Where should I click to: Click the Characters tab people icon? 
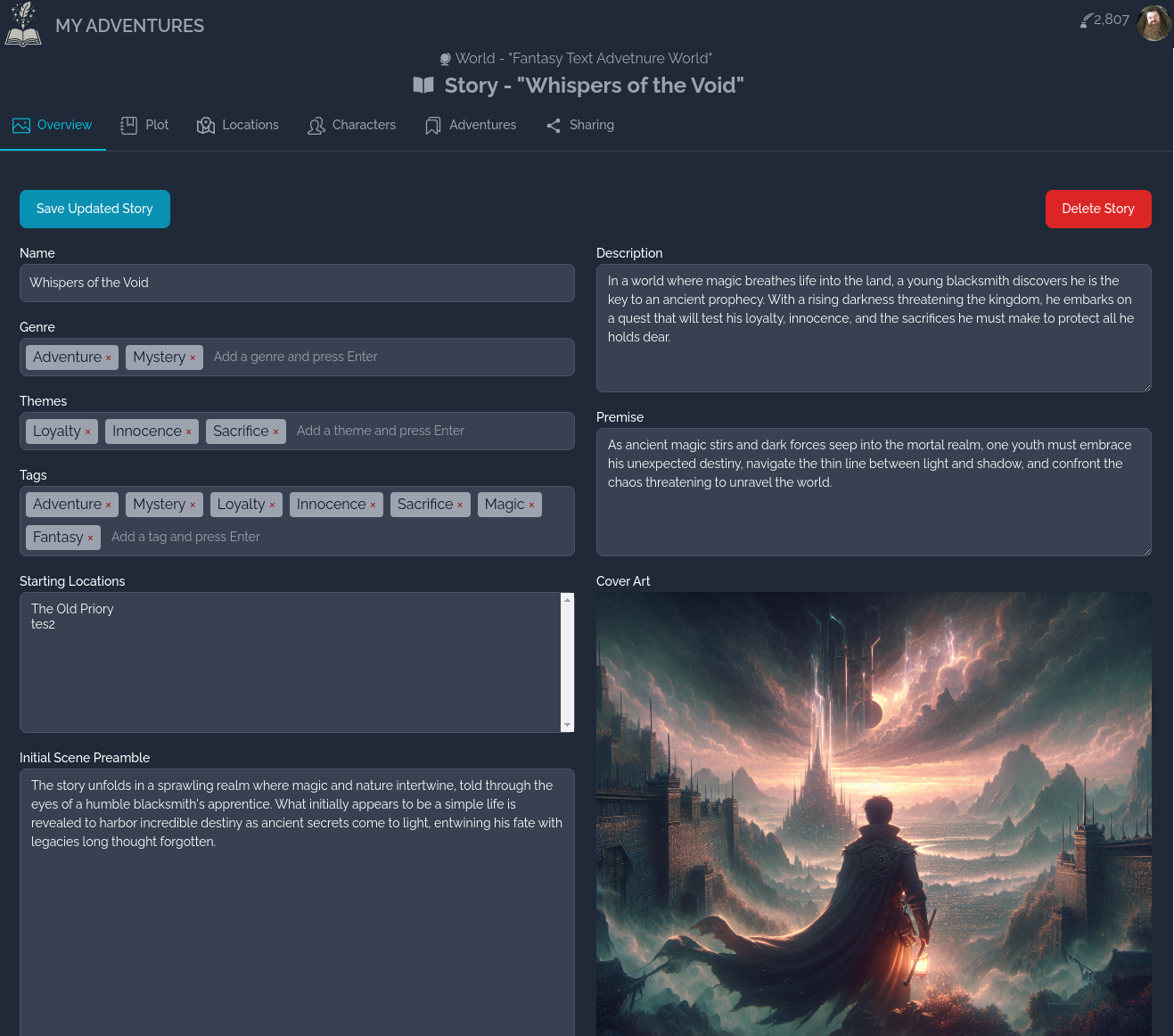click(x=316, y=126)
